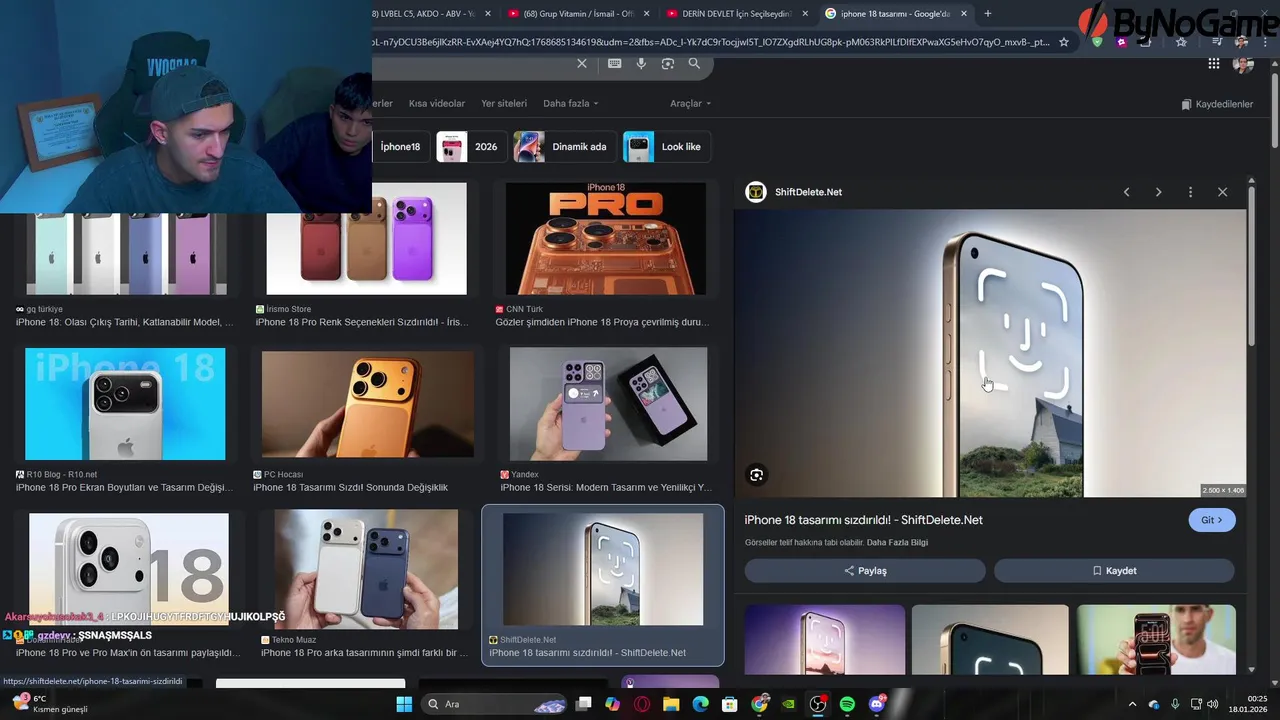Click the browser address bar URL
Viewport: 1280px width, 720px height.
click(x=710, y=42)
